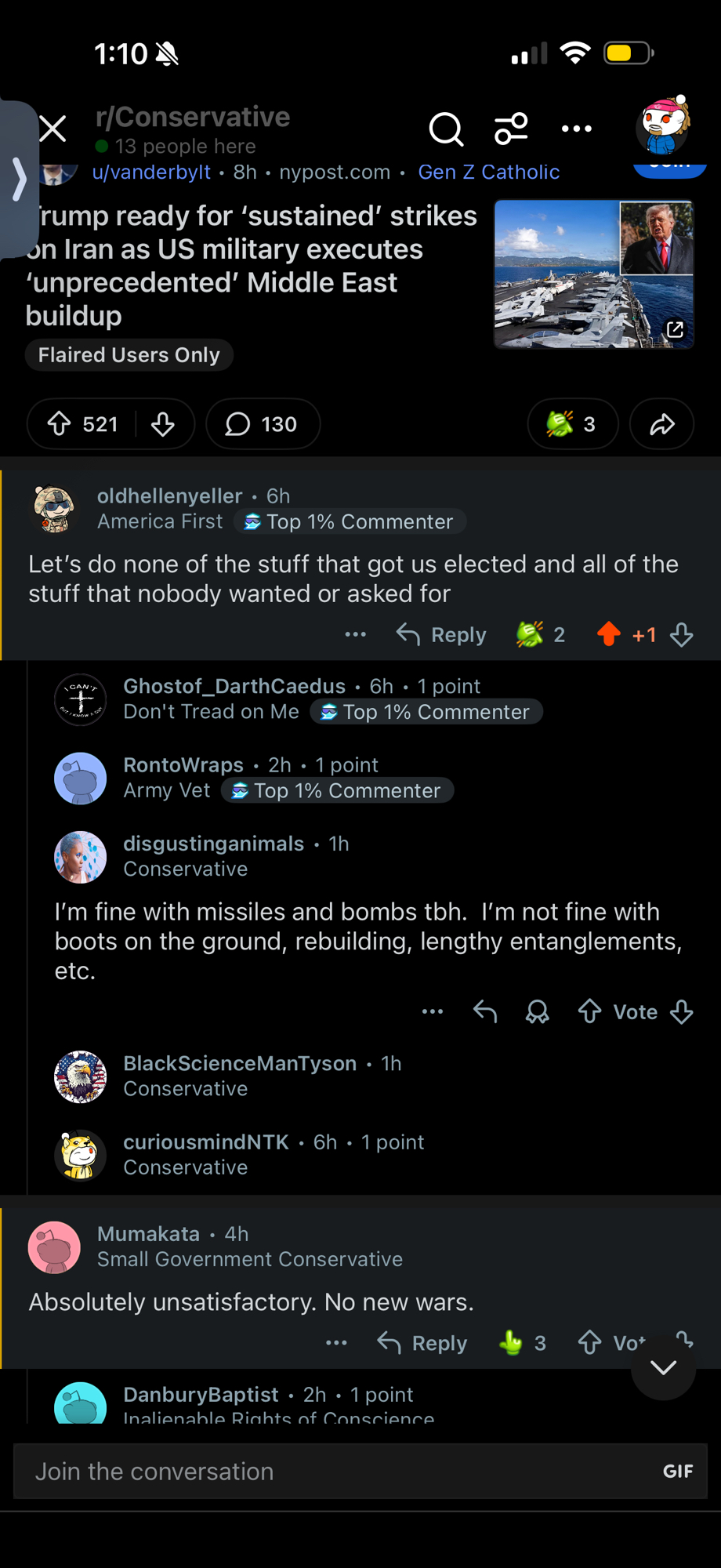Reply to Mumakata's comment
Screen dimensions: 721x1568
coord(422,1343)
